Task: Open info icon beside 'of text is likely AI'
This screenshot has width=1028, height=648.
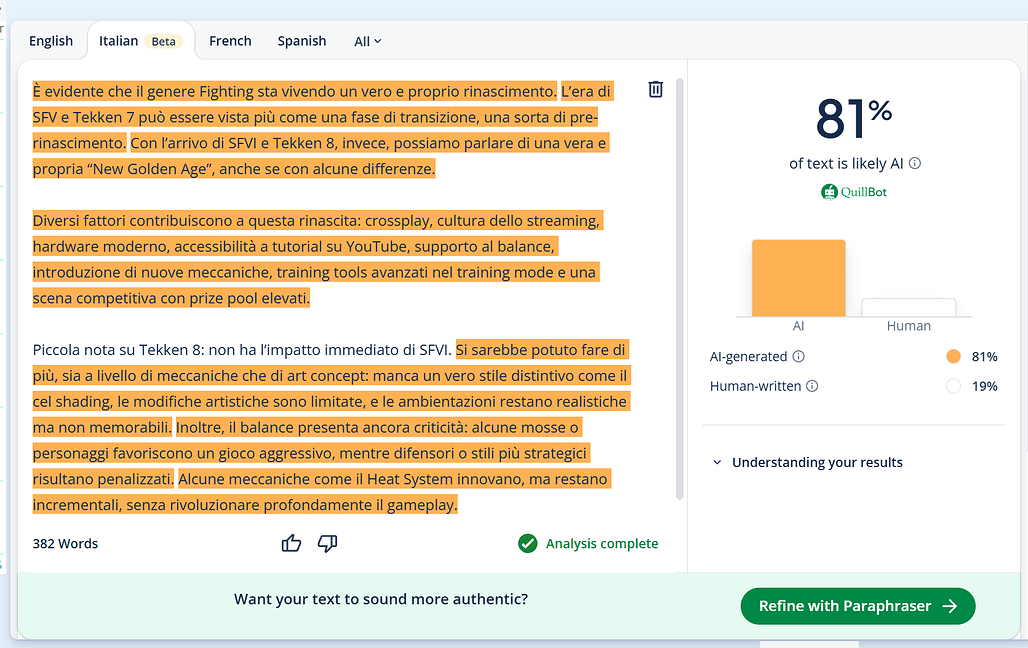Action: pos(915,163)
